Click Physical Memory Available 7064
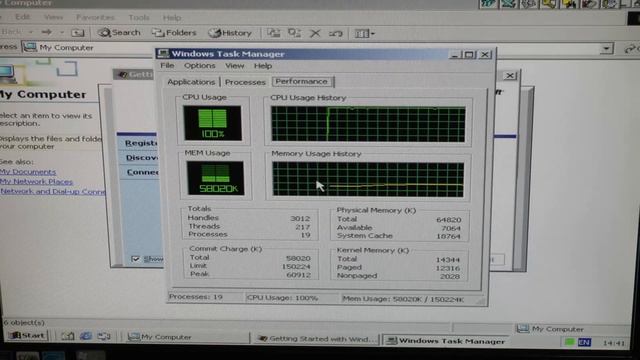 451,228
